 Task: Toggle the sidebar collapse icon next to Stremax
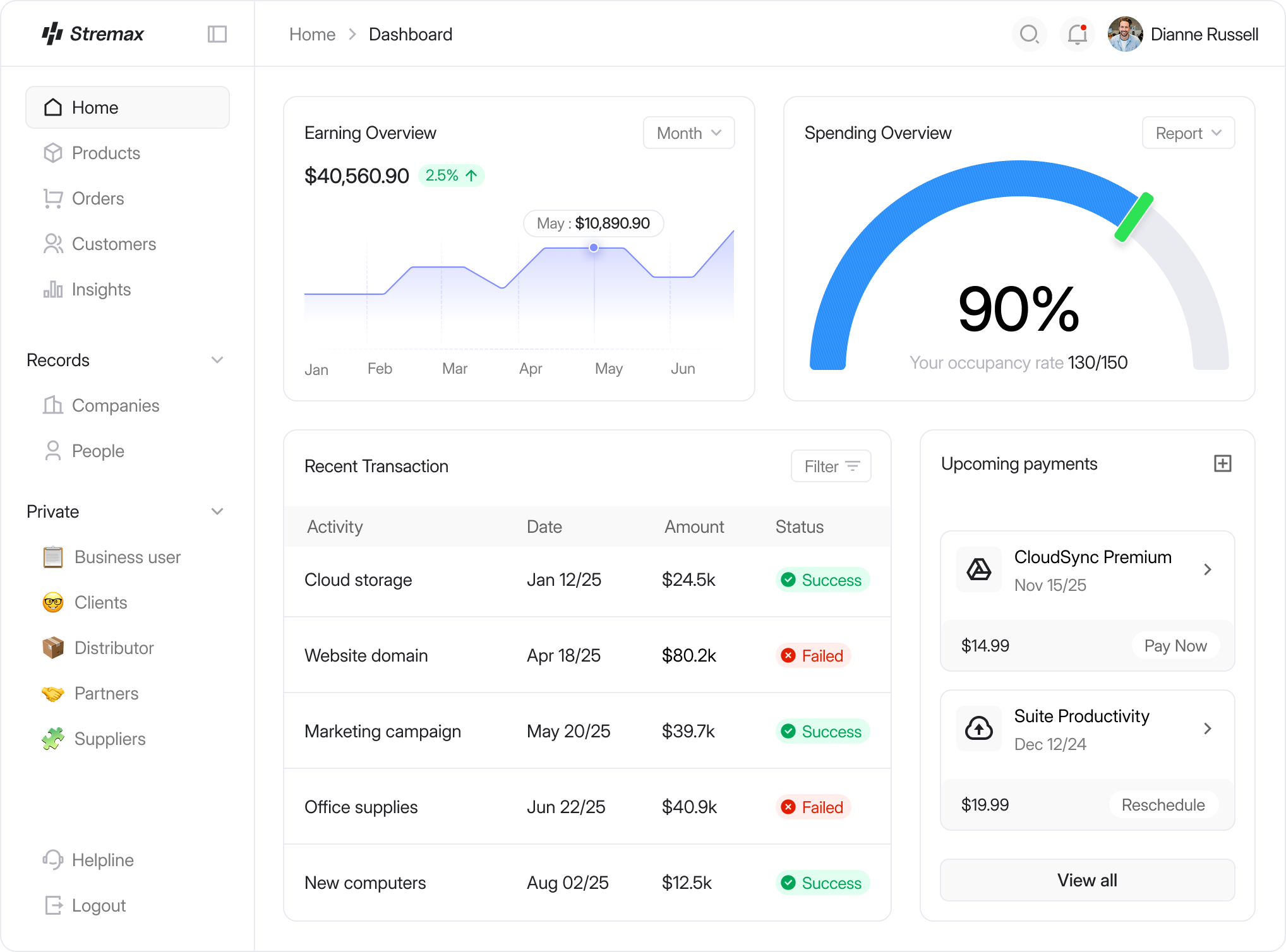coord(217,34)
